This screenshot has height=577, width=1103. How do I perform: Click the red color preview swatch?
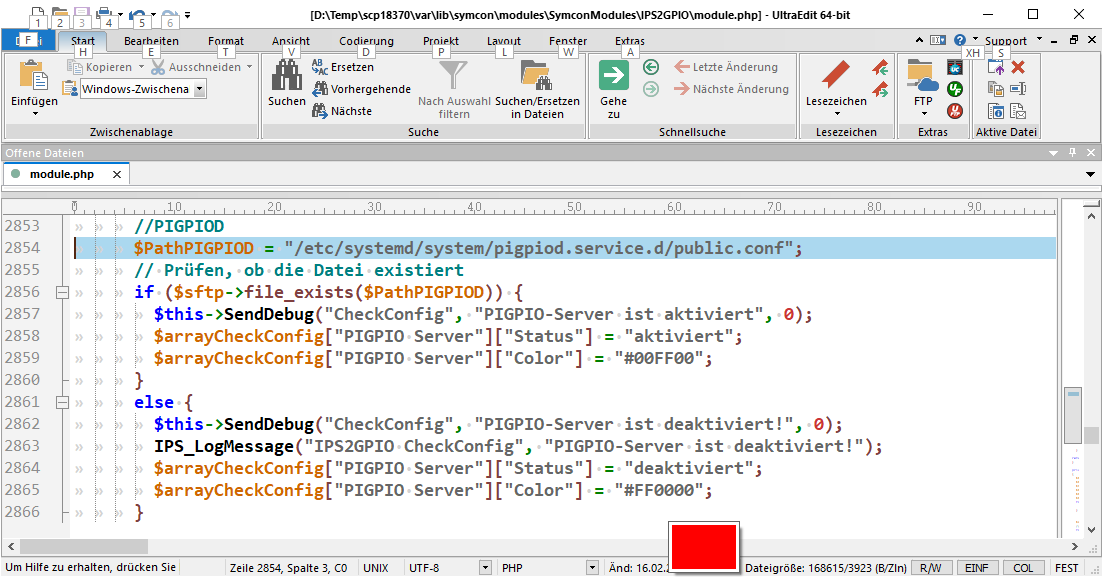(704, 547)
